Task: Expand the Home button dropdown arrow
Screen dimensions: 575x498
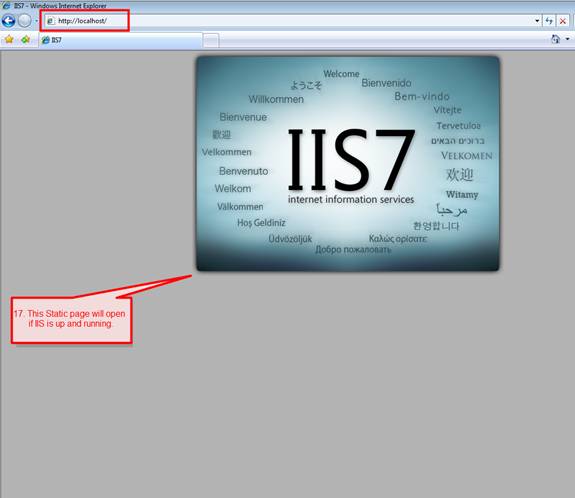Action: [568, 39]
